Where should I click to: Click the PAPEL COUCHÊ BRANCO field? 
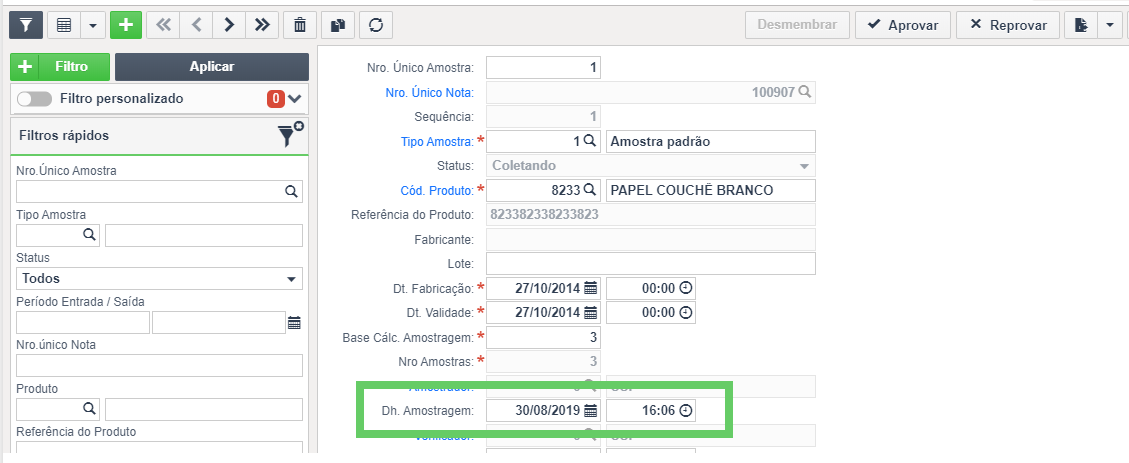711,190
